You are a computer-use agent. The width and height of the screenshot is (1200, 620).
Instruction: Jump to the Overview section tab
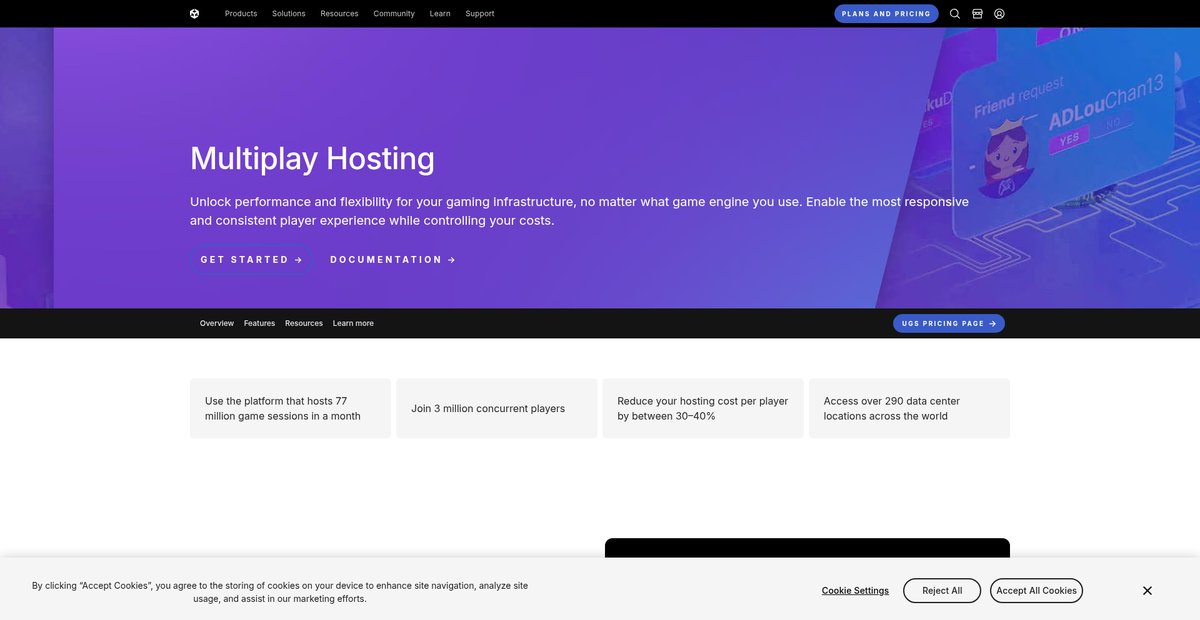217,323
